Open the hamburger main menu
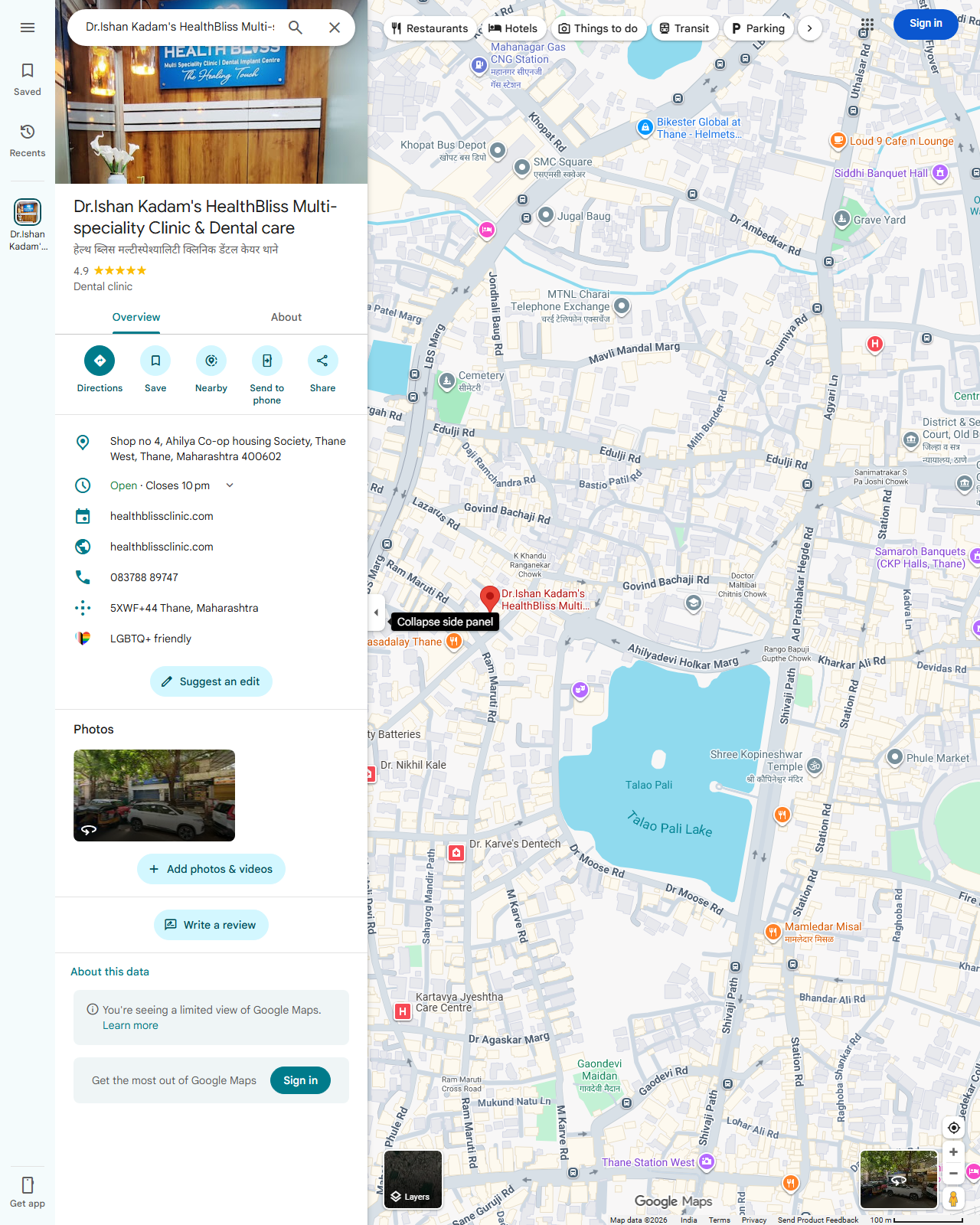The width and height of the screenshot is (980, 1225). pyautogui.click(x=28, y=28)
